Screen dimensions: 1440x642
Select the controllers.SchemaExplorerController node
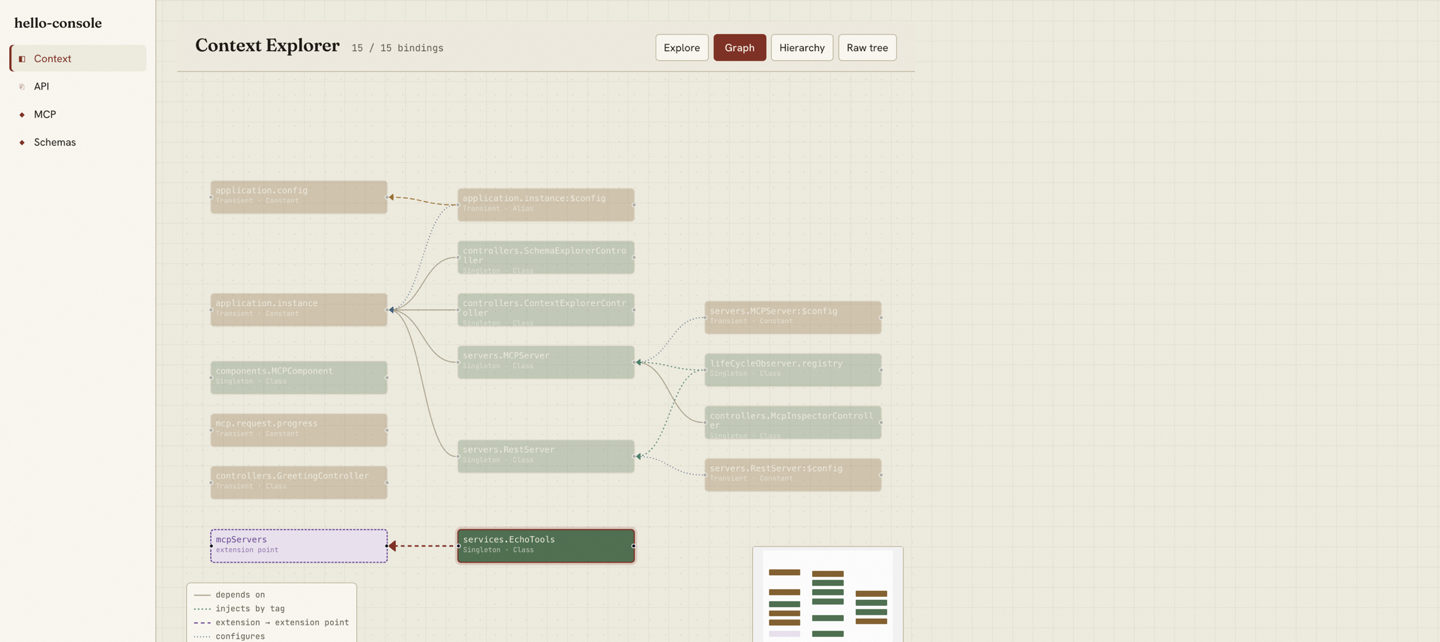546,257
